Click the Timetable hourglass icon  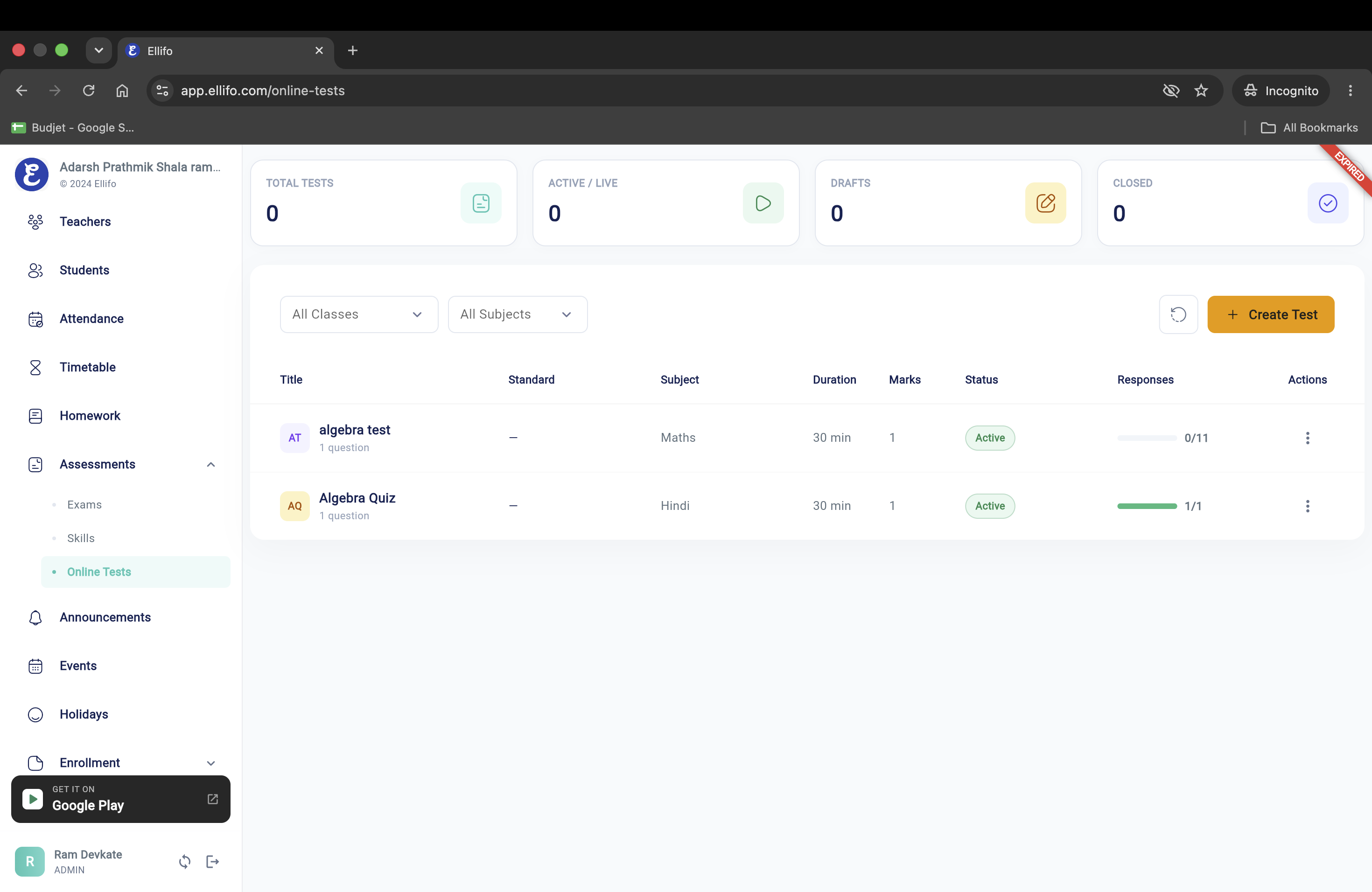[x=35, y=367]
